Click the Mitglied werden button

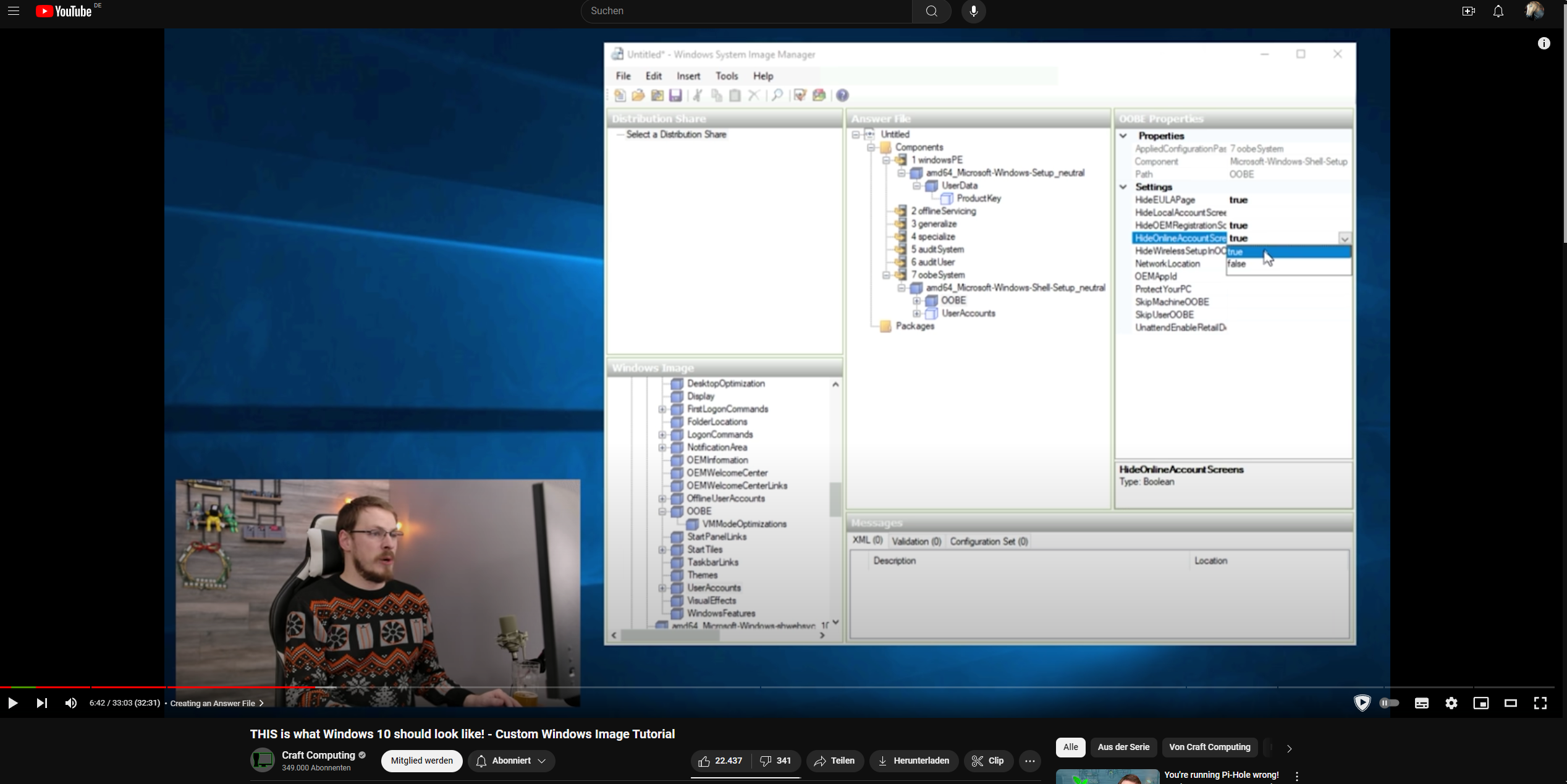point(421,761)
